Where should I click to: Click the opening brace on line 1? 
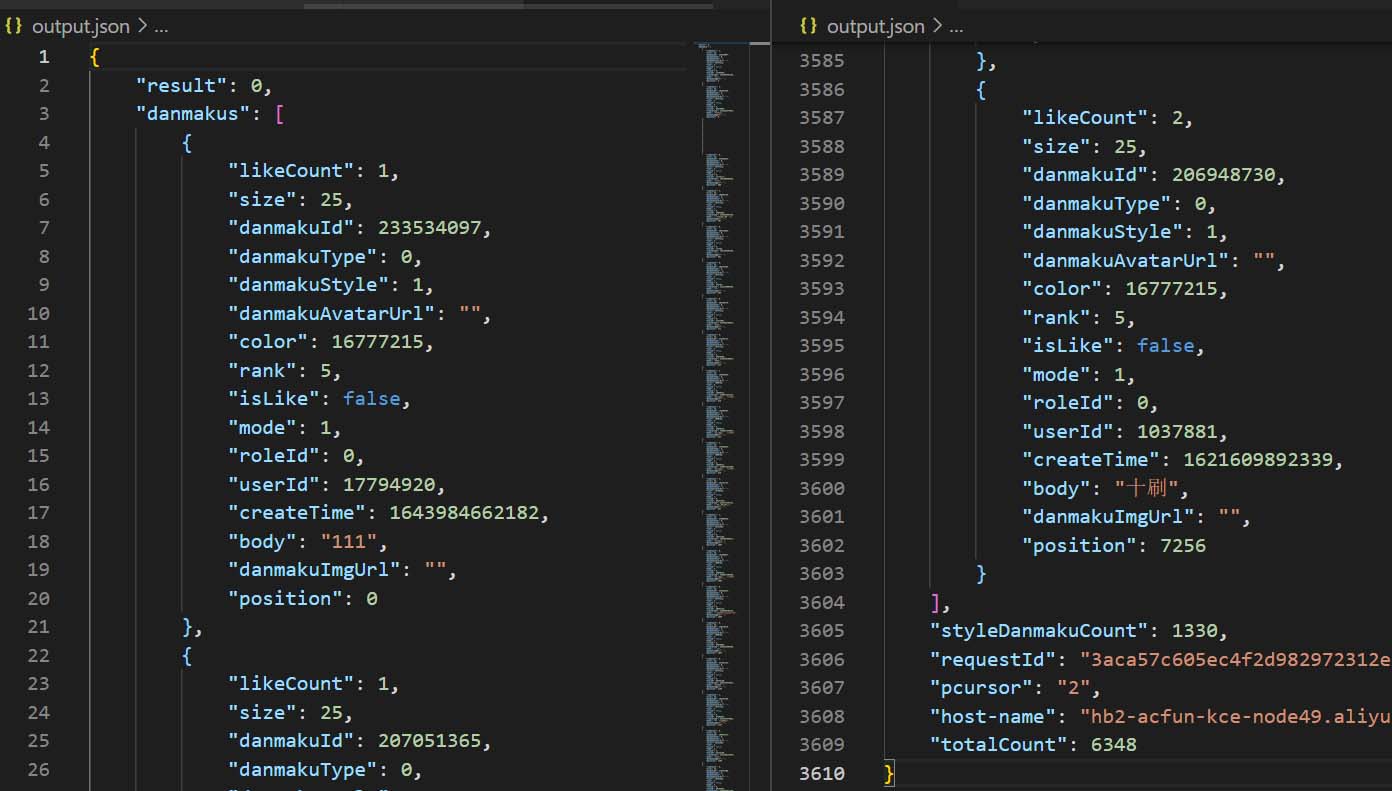coord(94,57)
